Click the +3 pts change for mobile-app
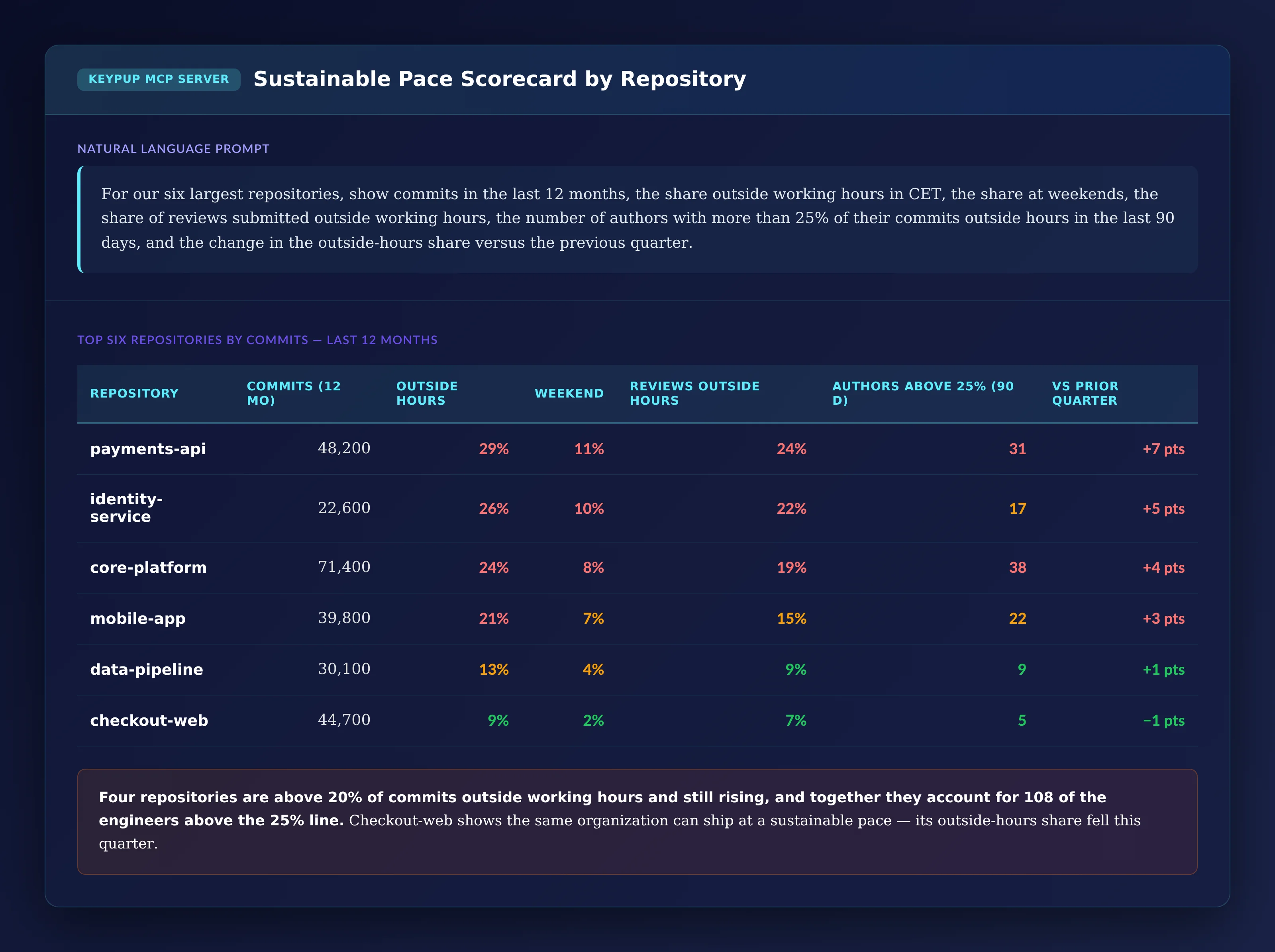Screen dimensions: 1275x952 coord(1163,618)
